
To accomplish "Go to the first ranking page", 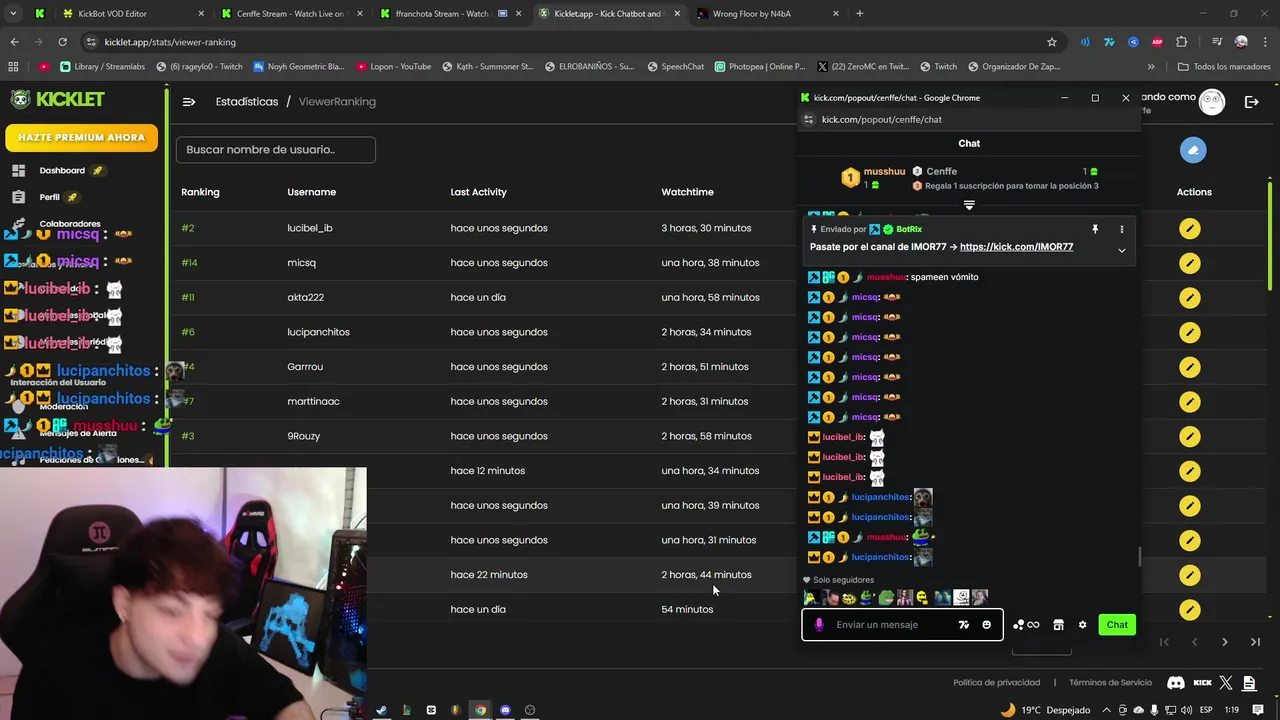I will click(1164, 642).
